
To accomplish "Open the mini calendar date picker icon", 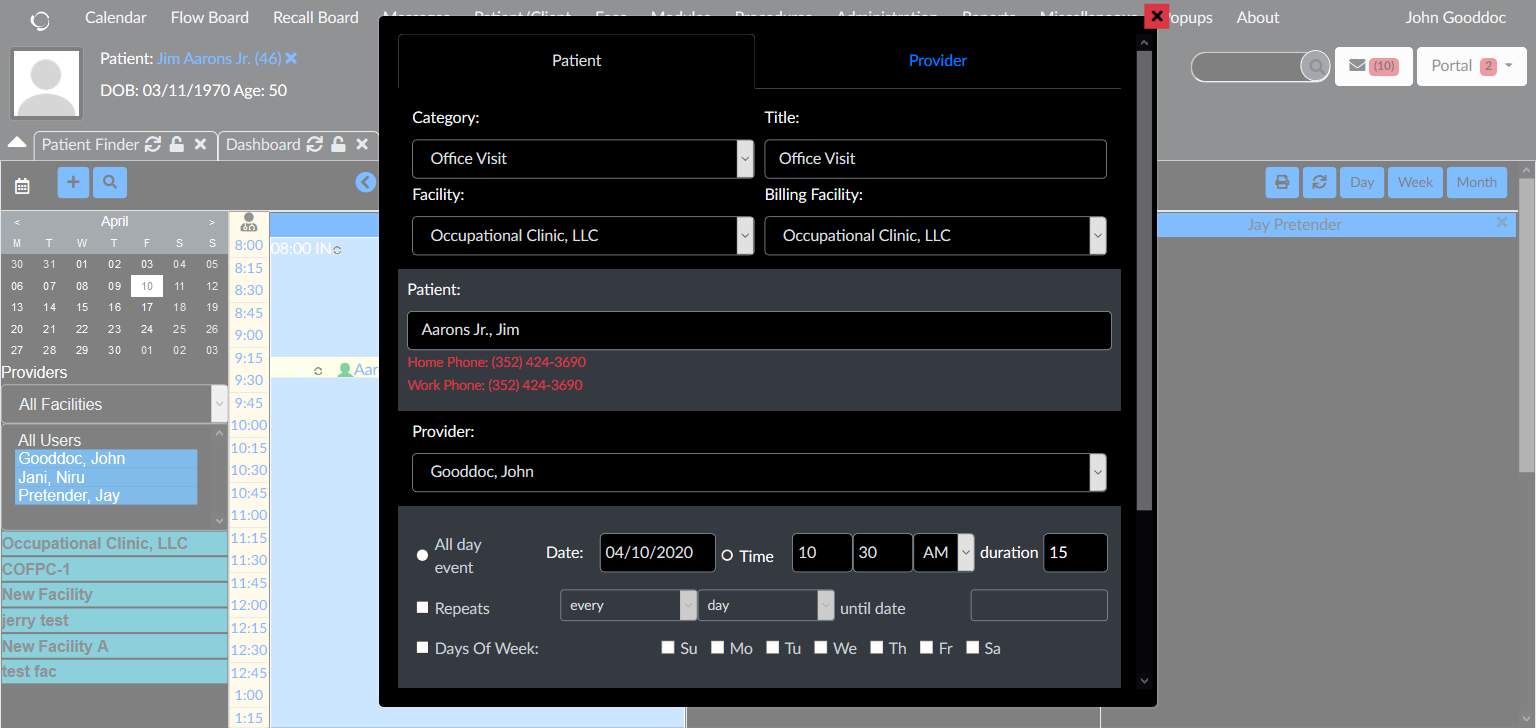I will (22, 183).
